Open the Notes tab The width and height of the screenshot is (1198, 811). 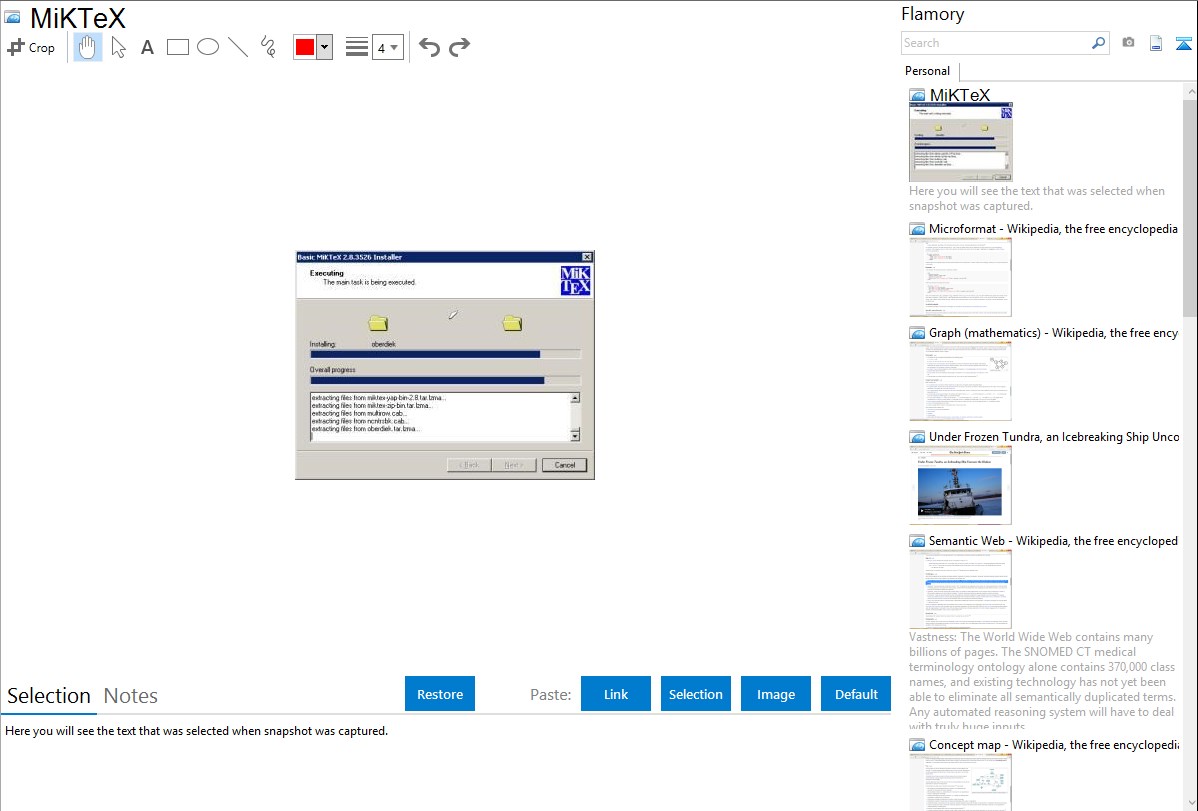click(x=131, y=696)
